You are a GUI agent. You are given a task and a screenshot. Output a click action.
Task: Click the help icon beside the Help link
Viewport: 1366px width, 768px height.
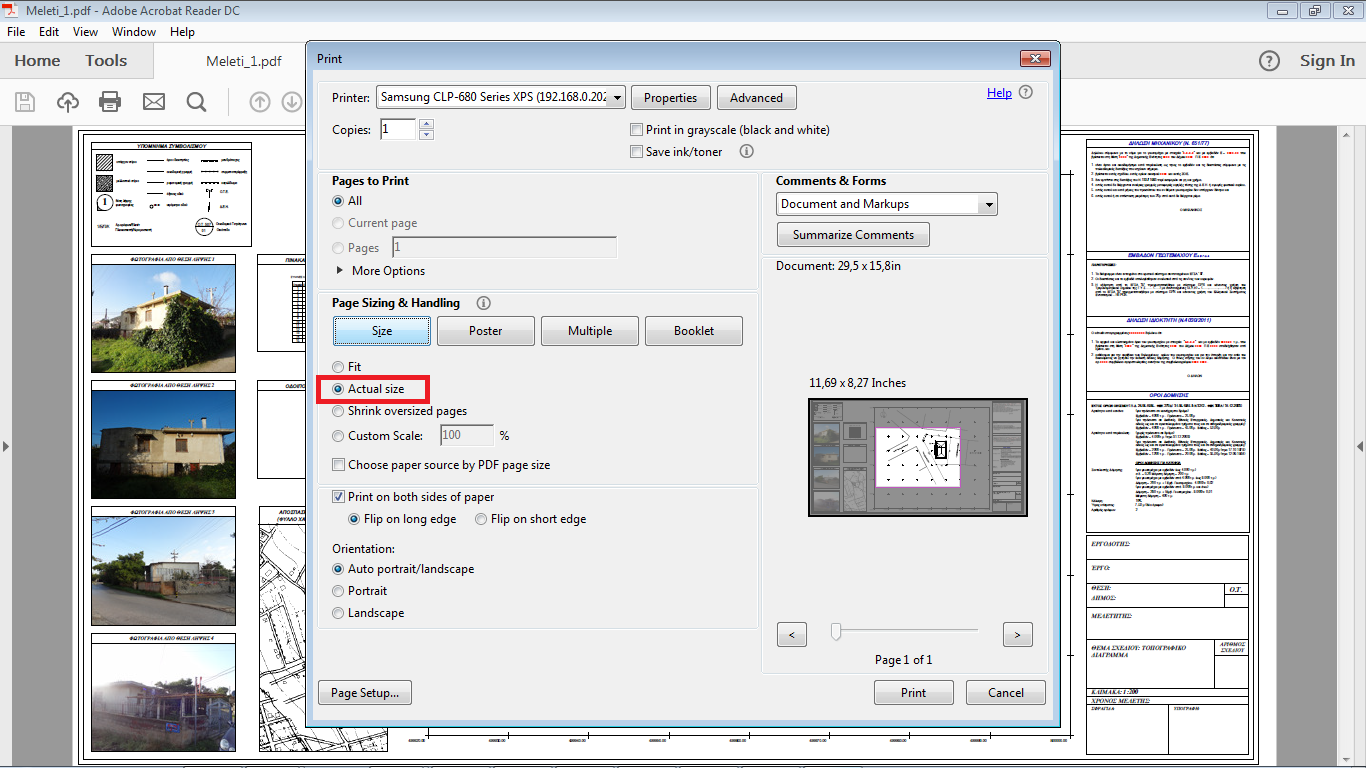point(1025,92)
